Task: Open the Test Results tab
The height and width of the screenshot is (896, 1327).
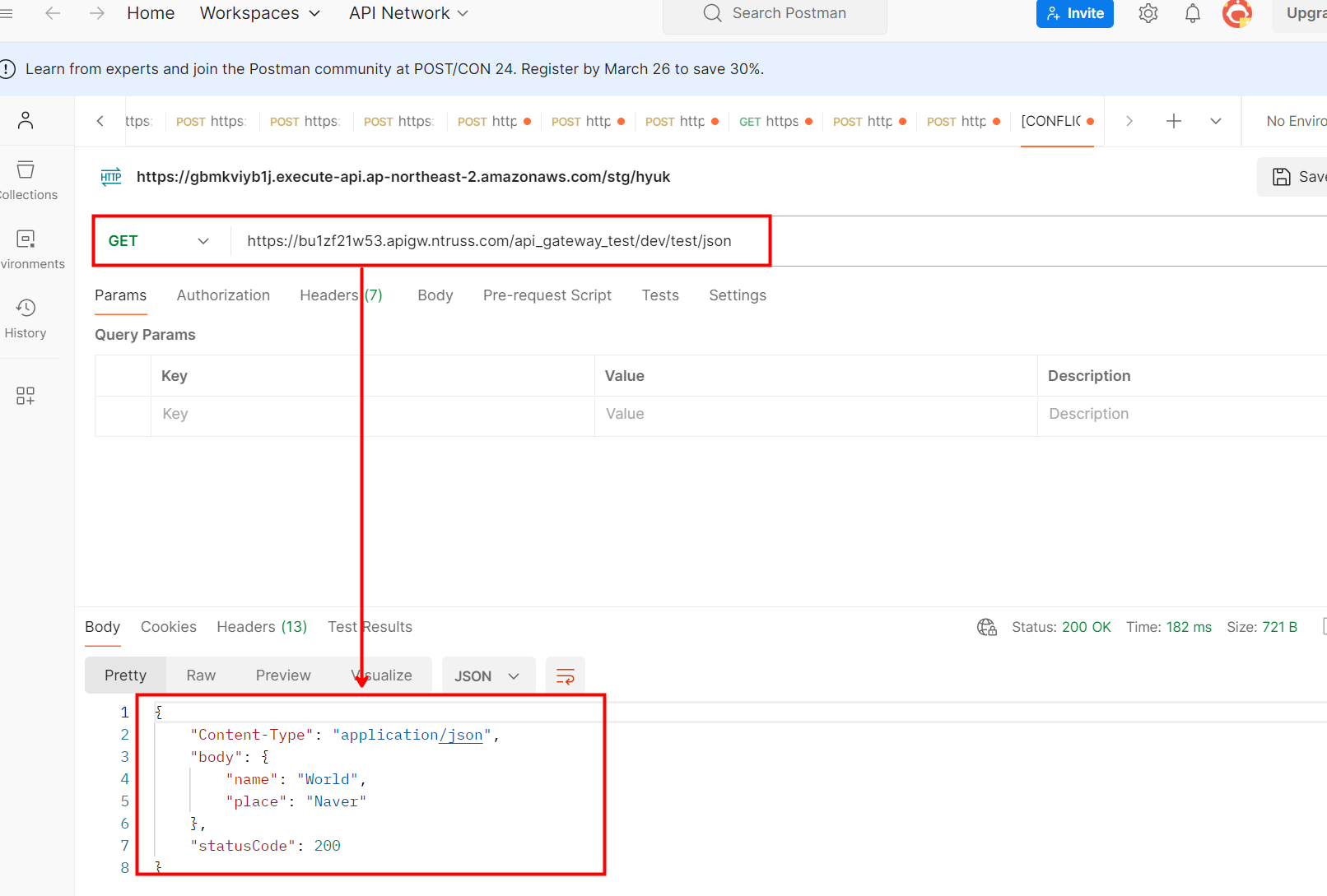Action: (370, 627)
